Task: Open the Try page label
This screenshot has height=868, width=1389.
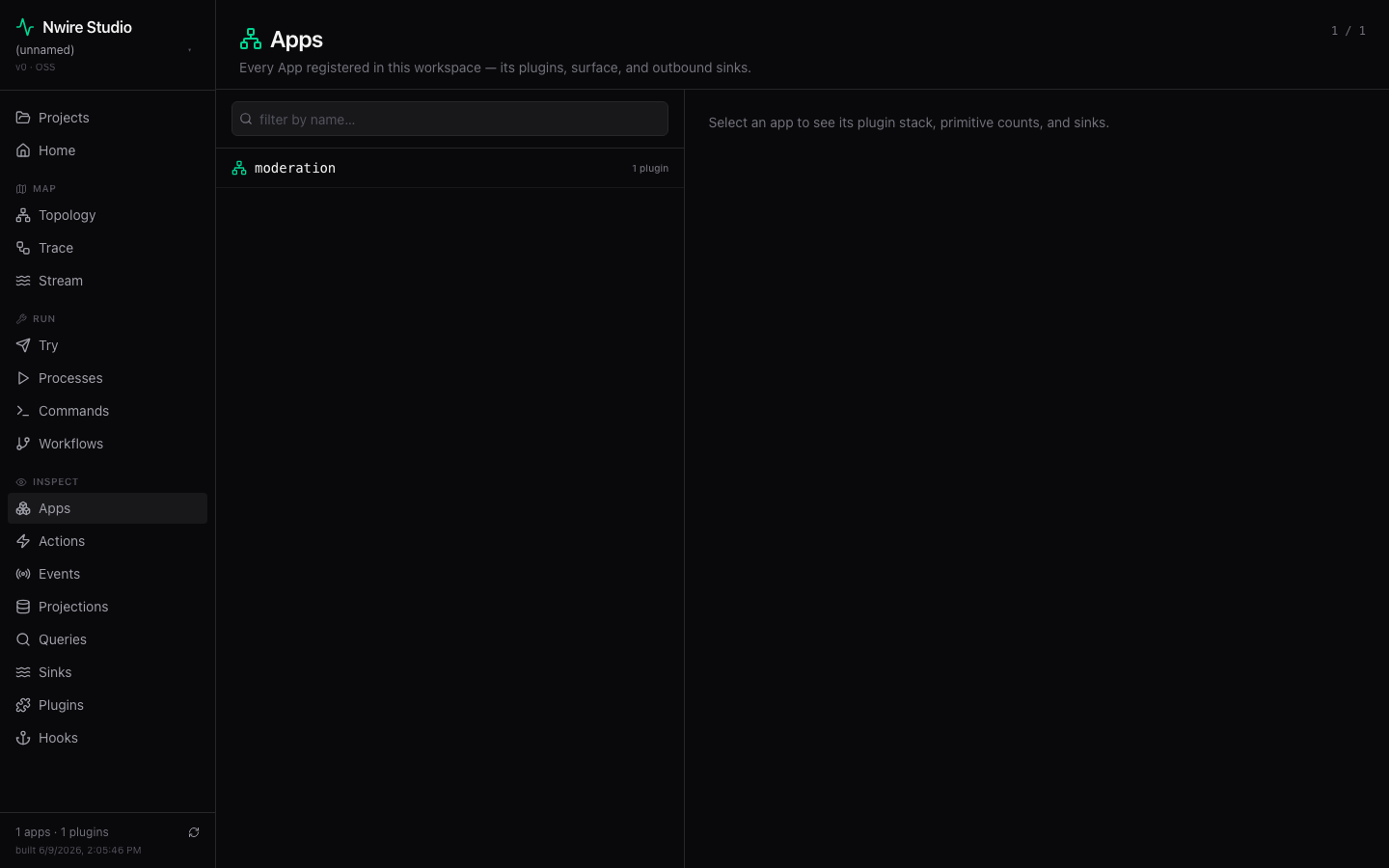Action: pyautogui.click(x=48, y=345)
